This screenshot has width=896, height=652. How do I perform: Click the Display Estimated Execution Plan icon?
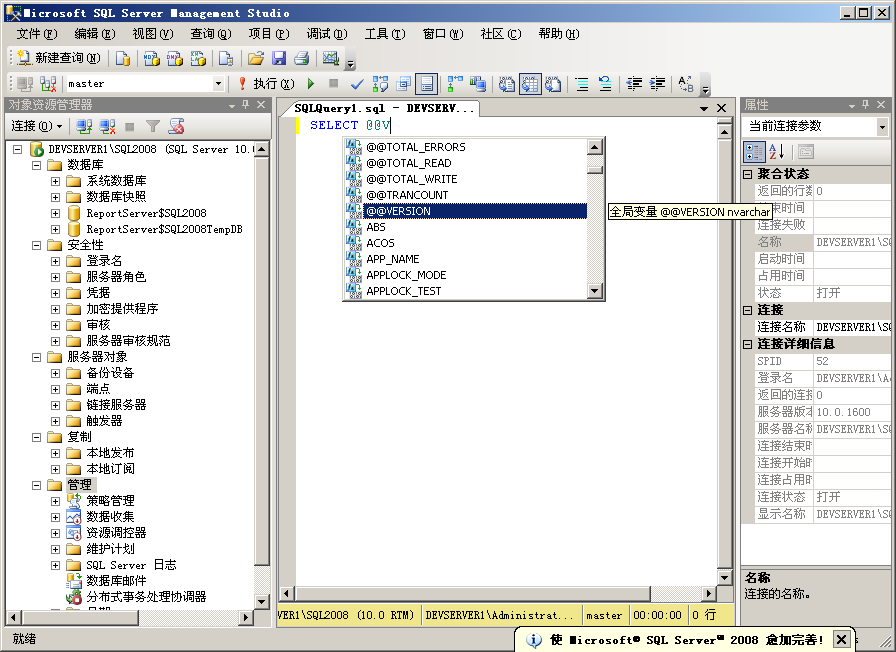[x=380, y=85]
